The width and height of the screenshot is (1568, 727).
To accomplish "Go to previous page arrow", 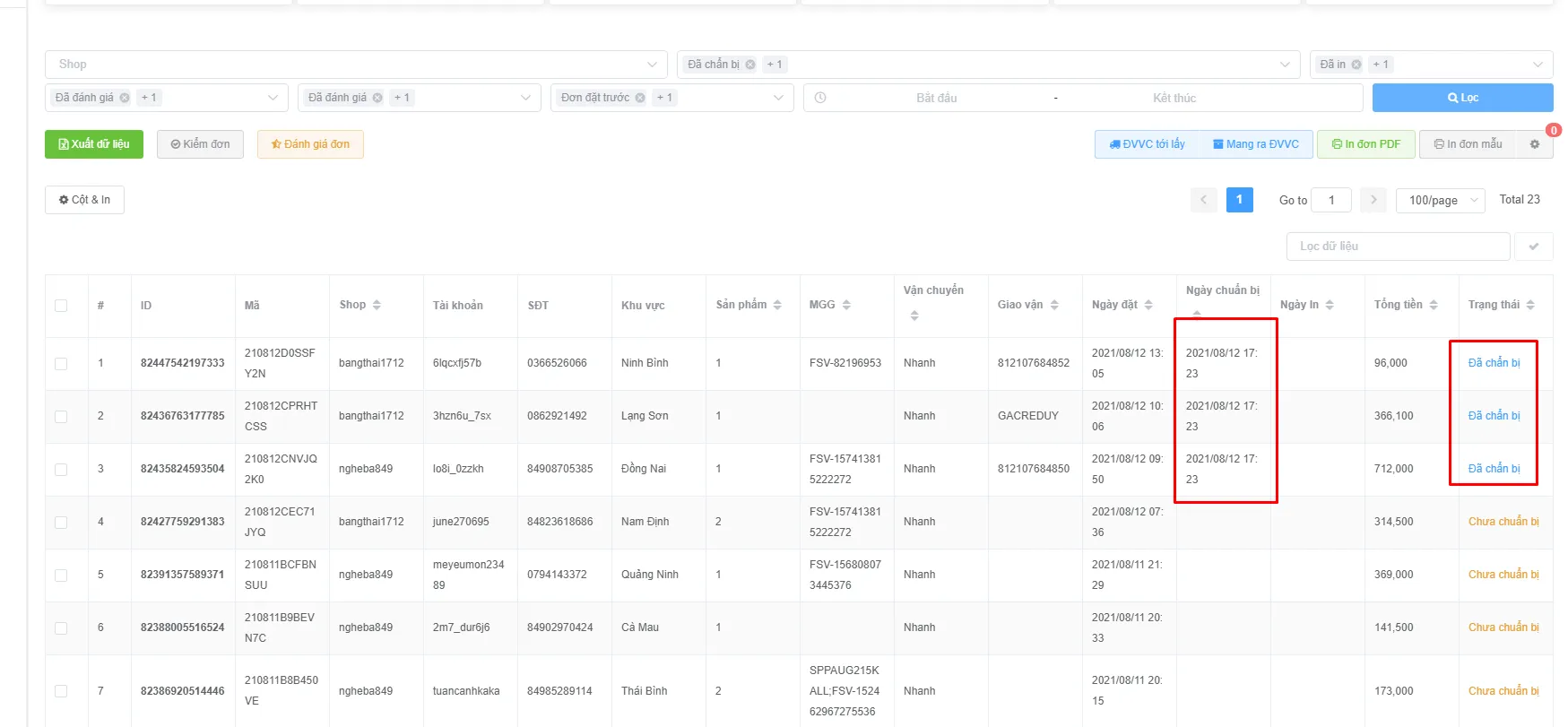I will [x=1204, y=200].
